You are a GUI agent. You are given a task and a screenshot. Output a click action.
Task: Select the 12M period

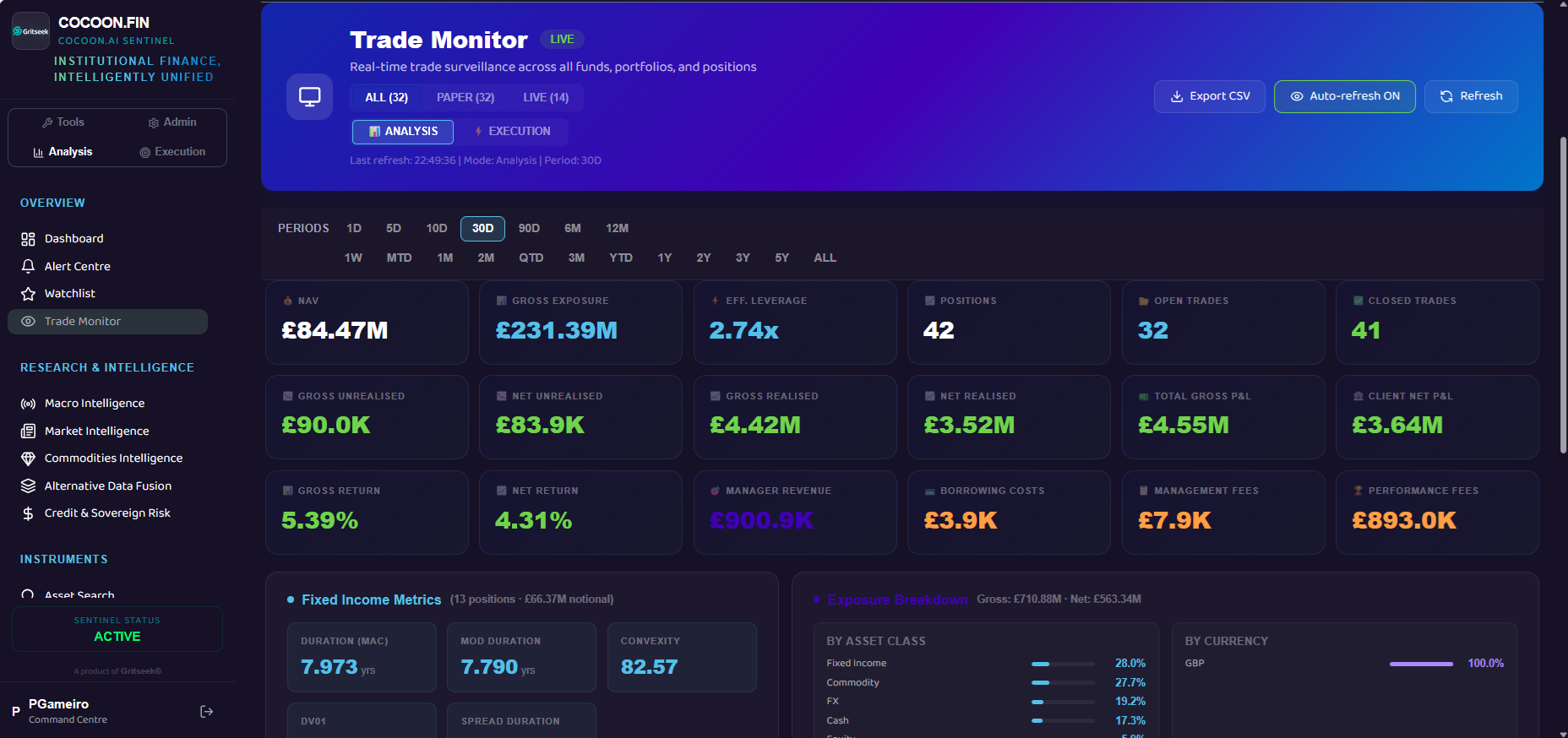[617, 229]
